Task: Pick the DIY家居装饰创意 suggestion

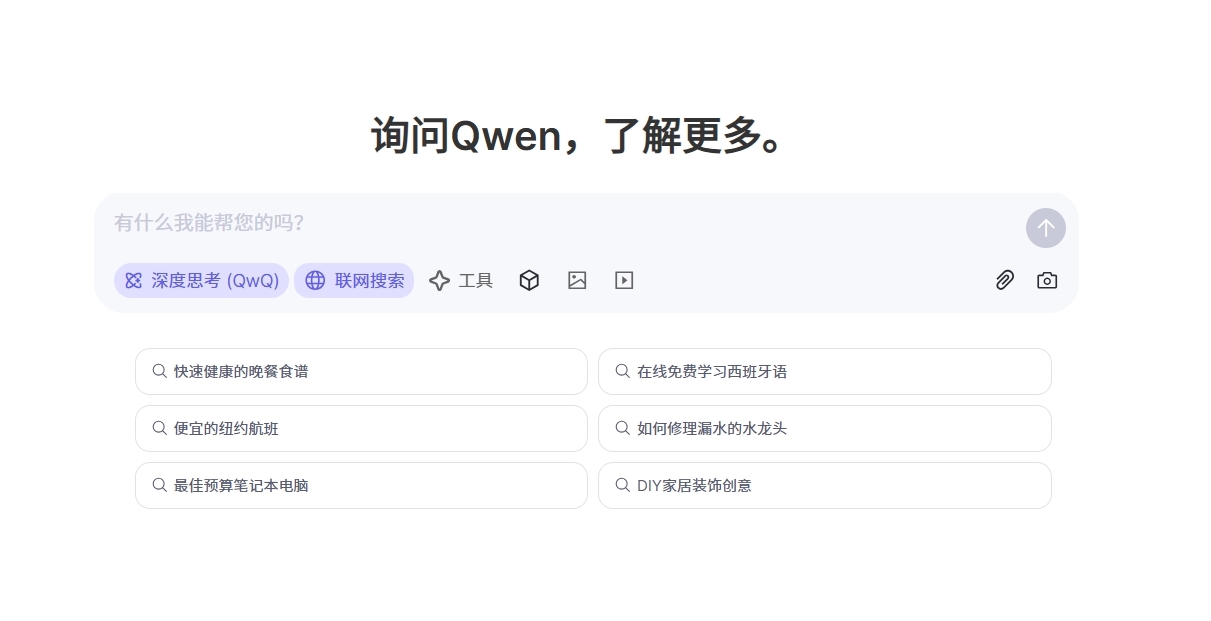Action: [x=824, y=486]
